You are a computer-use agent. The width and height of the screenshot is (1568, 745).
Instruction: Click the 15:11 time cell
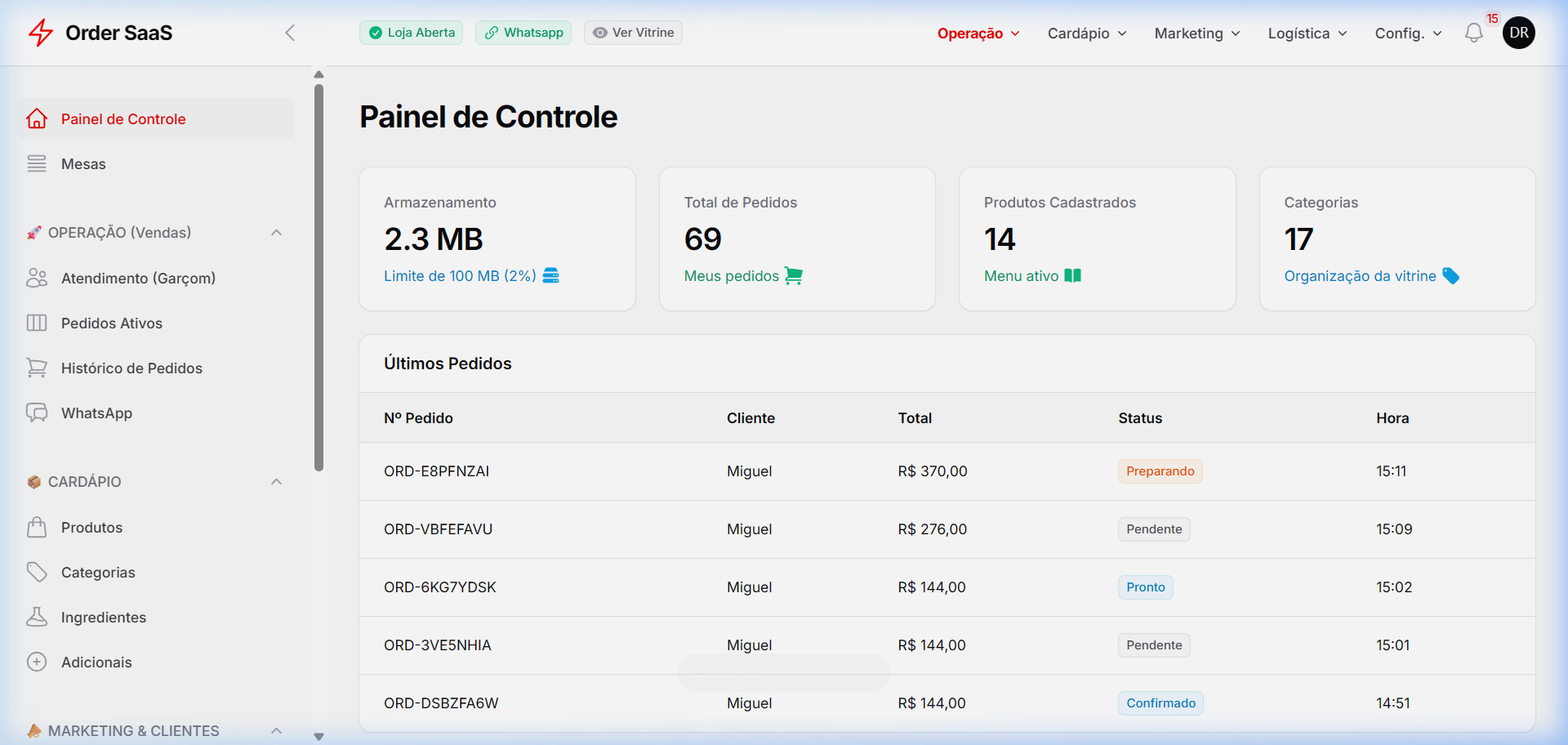tap(1391, 471)
